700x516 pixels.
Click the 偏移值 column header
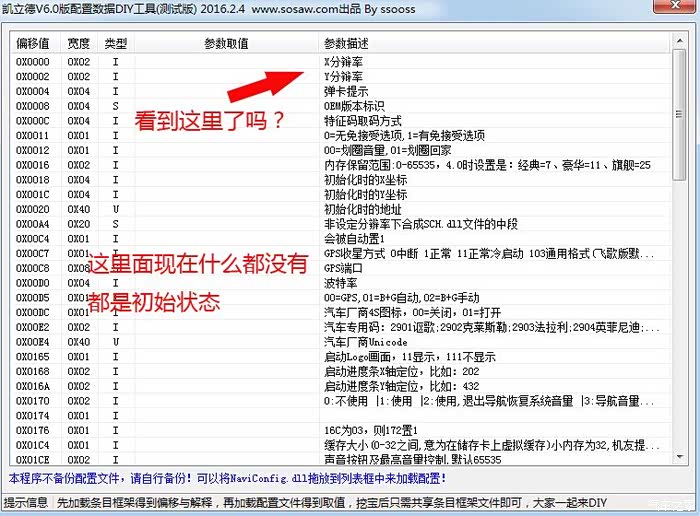click(34, 44)
